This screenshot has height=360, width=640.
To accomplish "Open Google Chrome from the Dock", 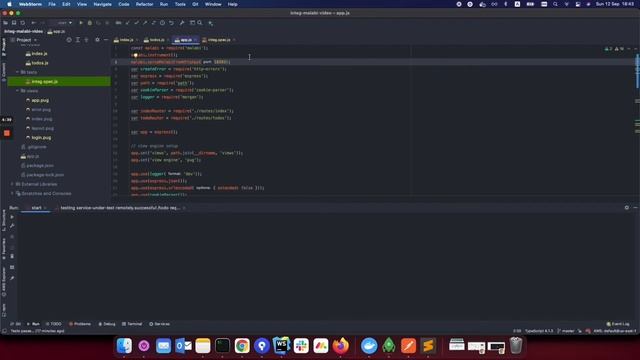I will [x=242, y=346].
